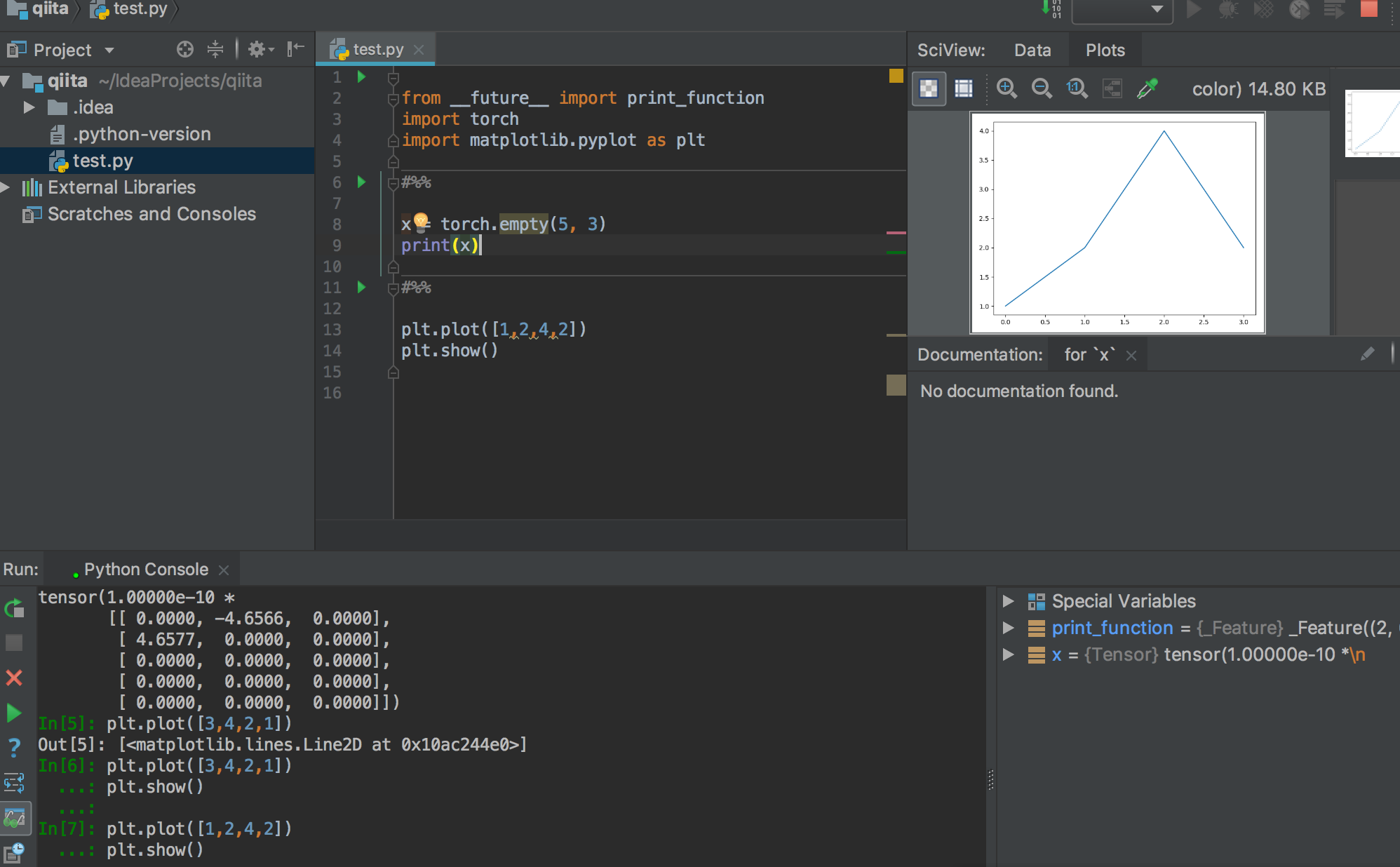The height and width of the screenshot is (867, 1400).
Task: Close the Documentation for `x` tab
Action: point(1131,356)
